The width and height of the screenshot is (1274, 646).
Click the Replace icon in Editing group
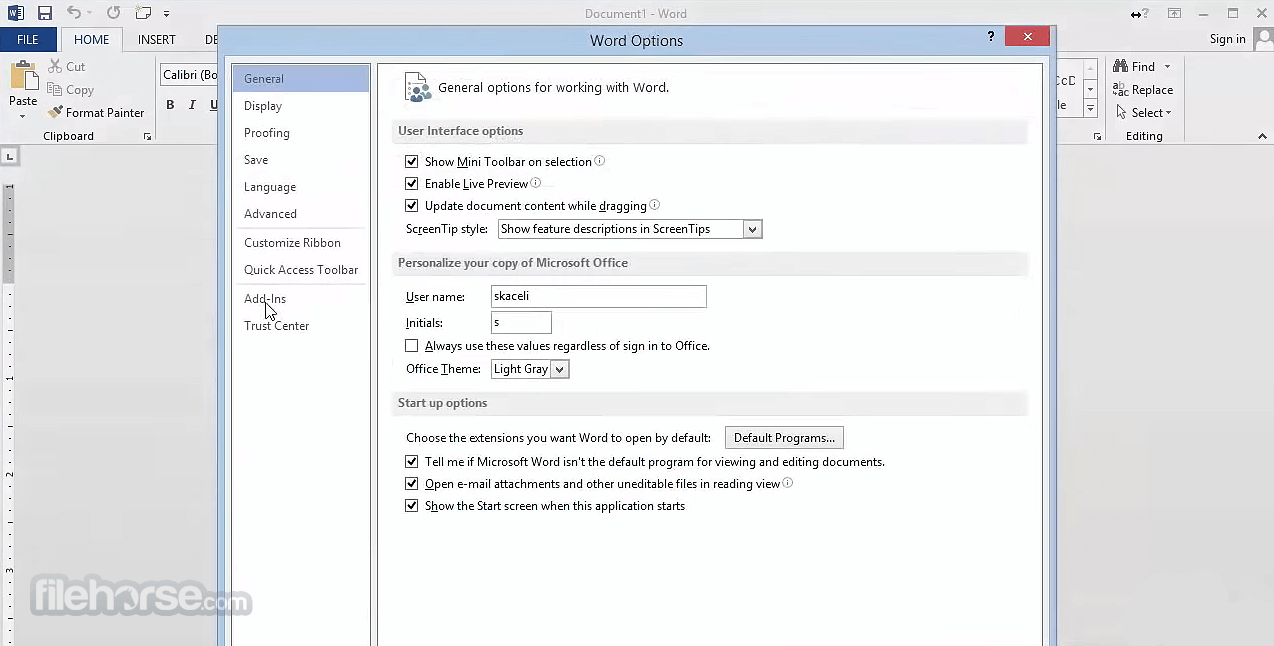[1121, 89]
